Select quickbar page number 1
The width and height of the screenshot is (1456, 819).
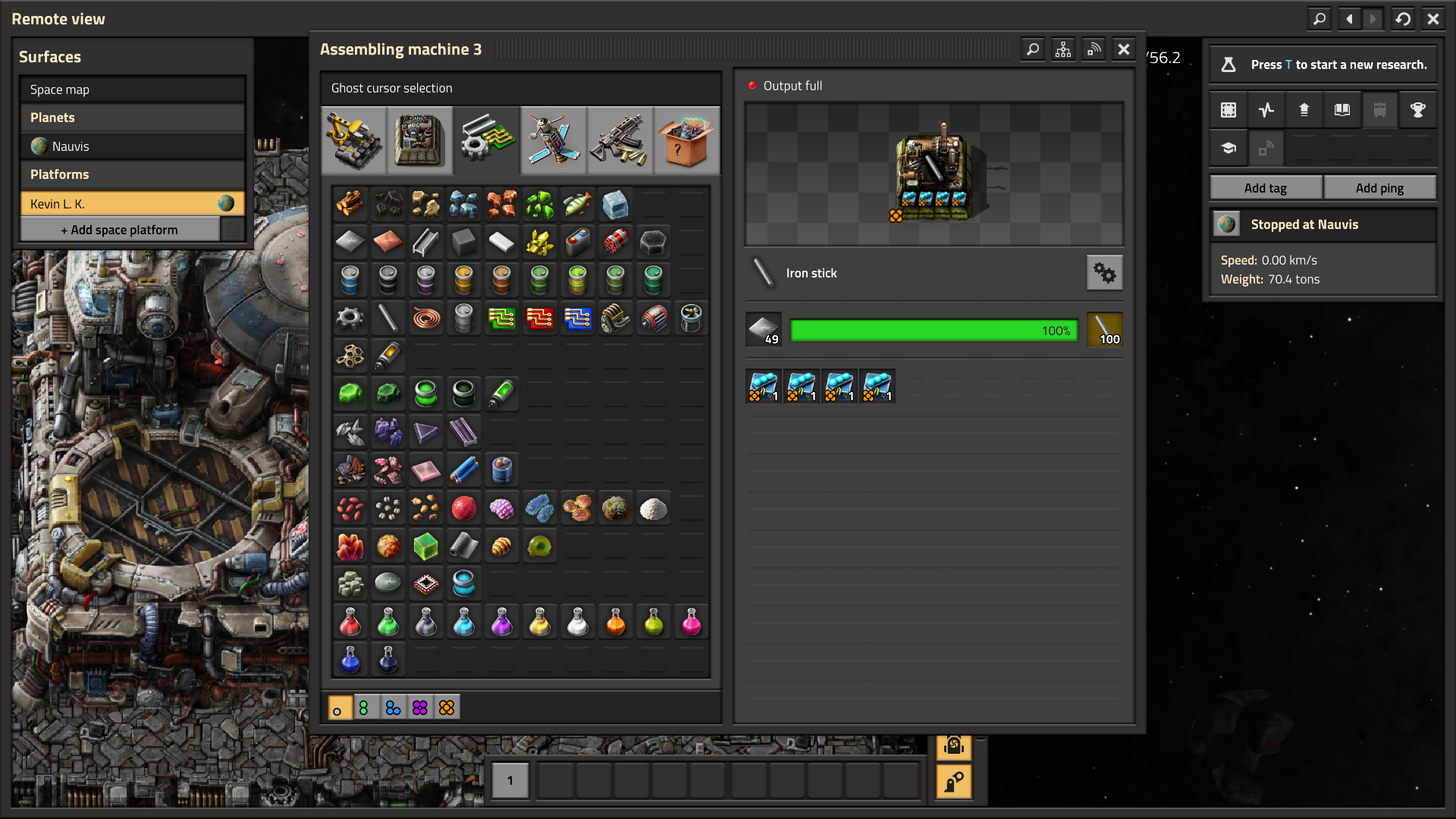510,780
